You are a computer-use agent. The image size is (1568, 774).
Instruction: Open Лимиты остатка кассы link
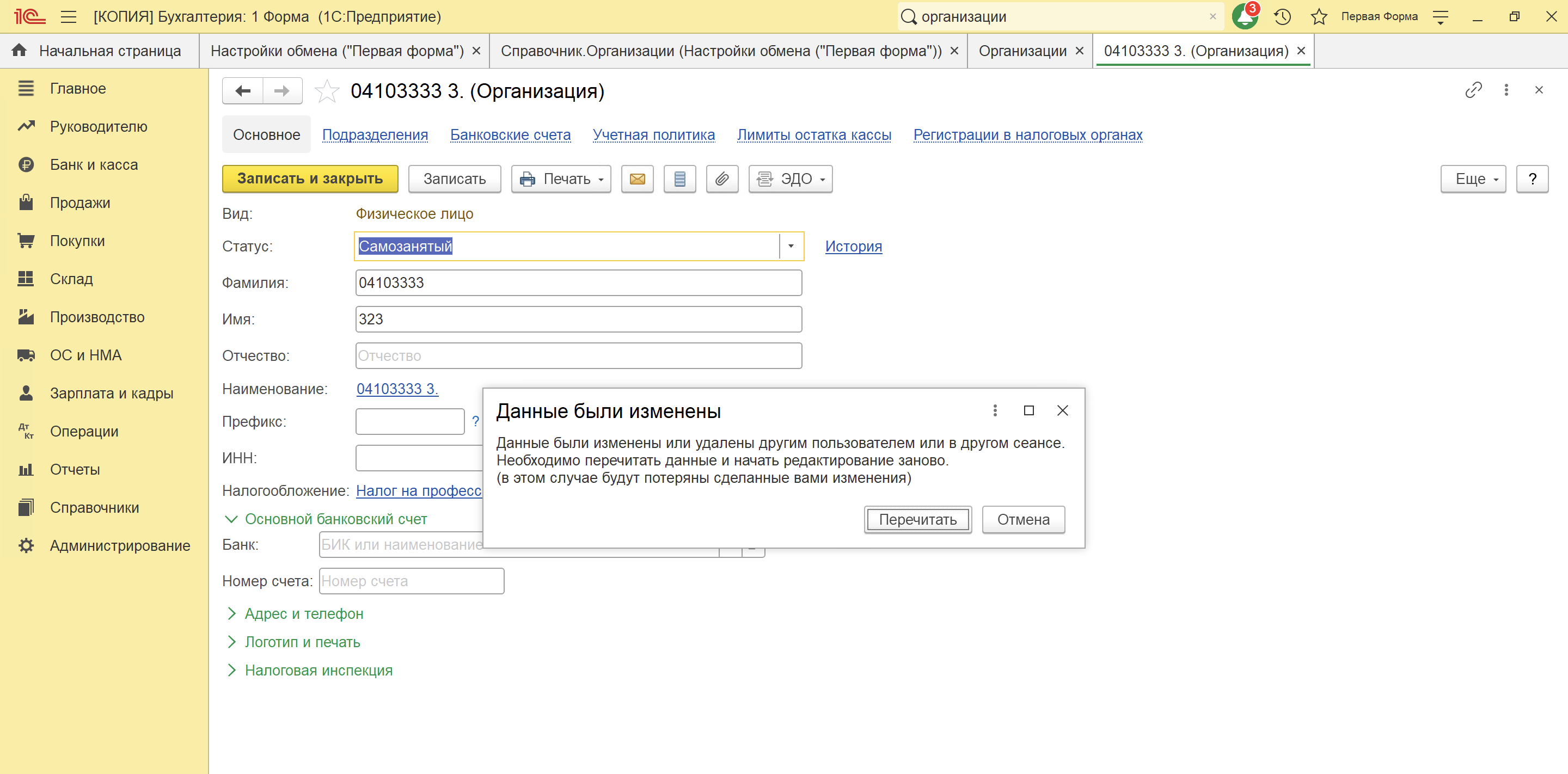814,134
